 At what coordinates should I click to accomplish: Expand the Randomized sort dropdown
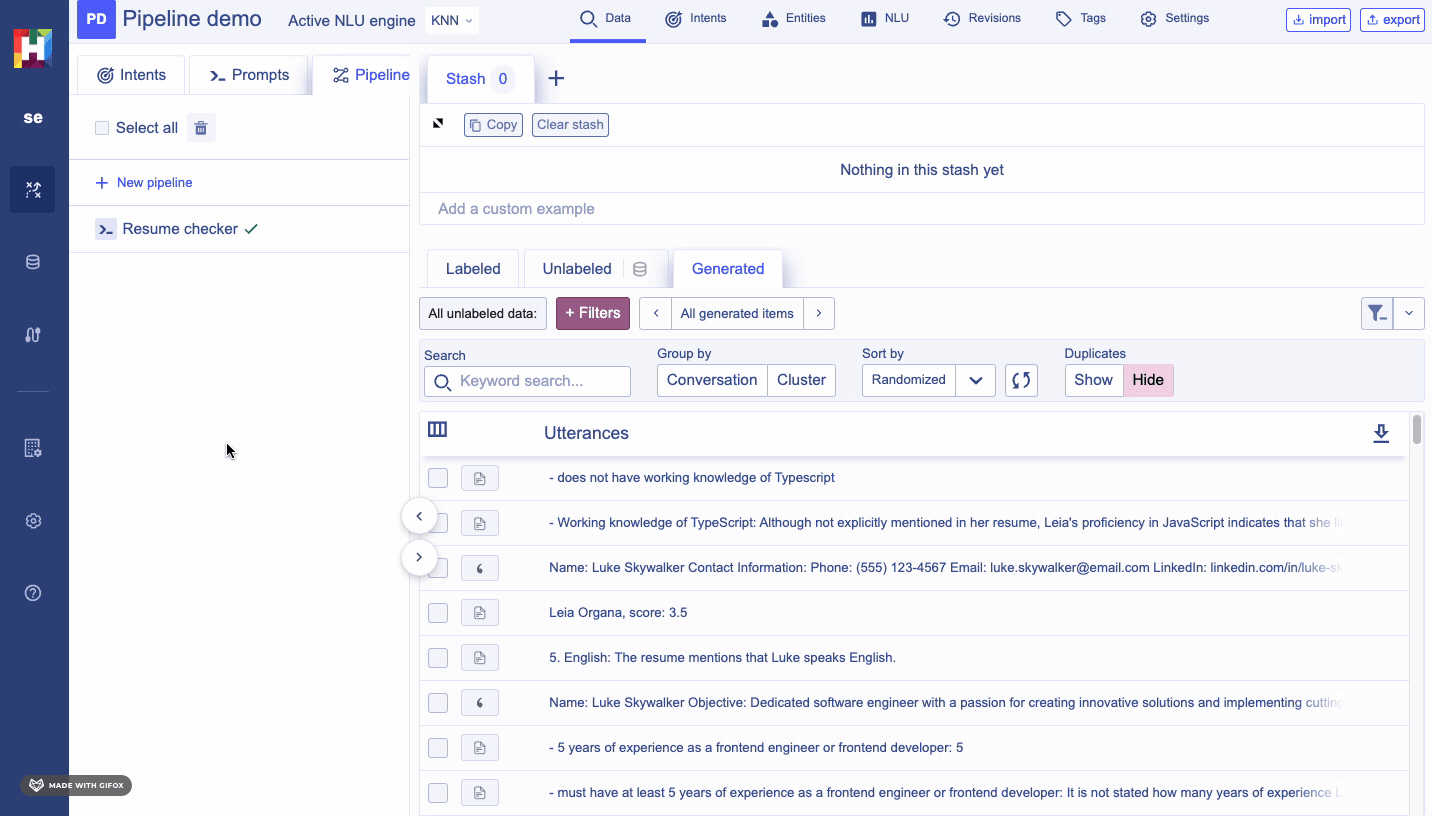[975, 380]
